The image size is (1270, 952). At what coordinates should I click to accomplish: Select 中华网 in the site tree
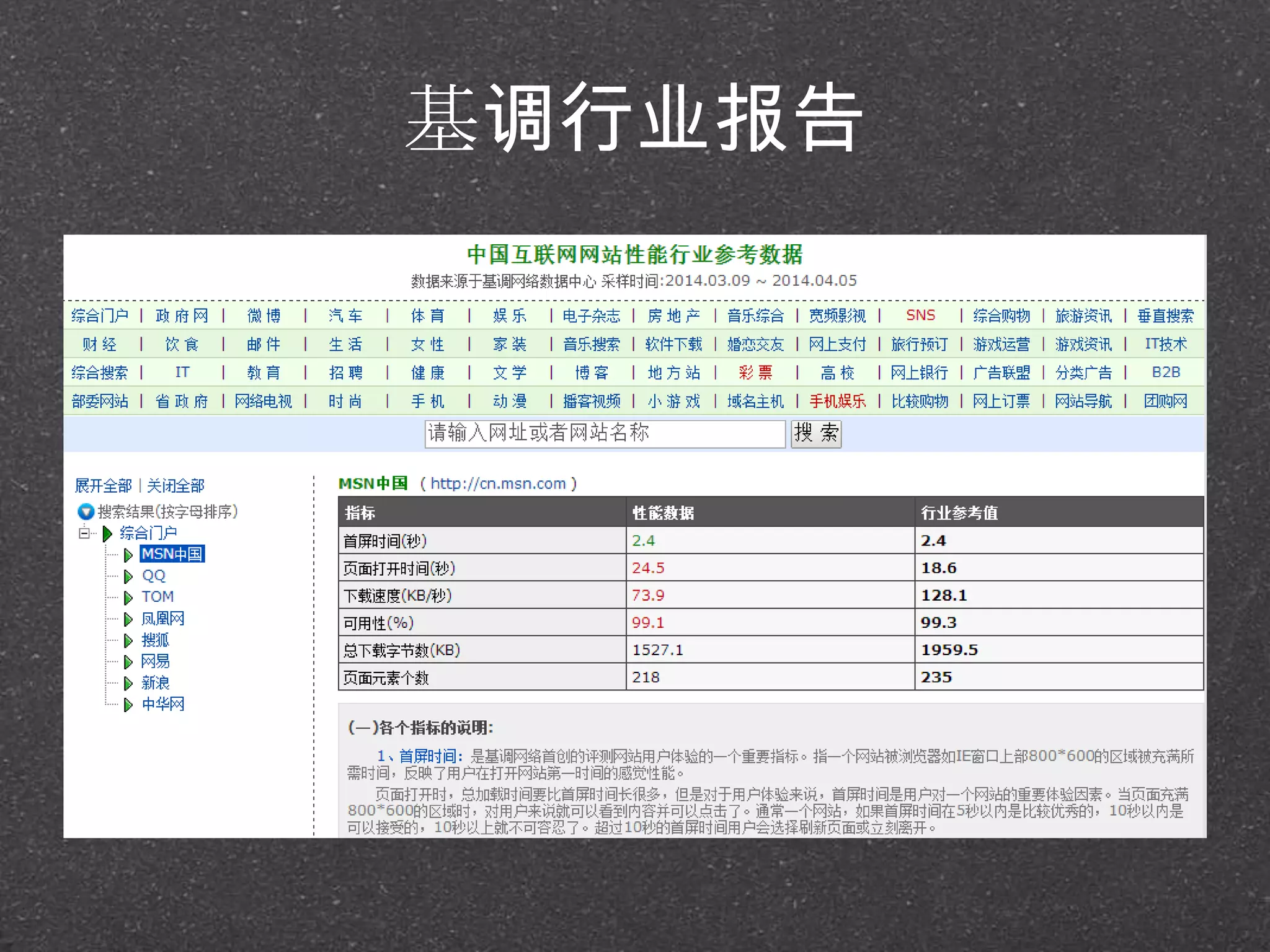(x=162, y=704)
